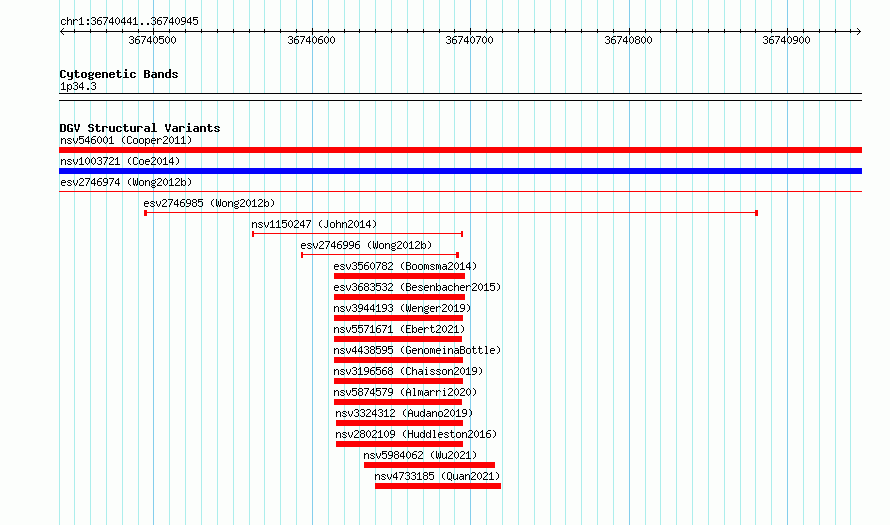
Task: Select the nsv4438595 red feature bar
Action: pyautogui.click(x=398, y=360)
